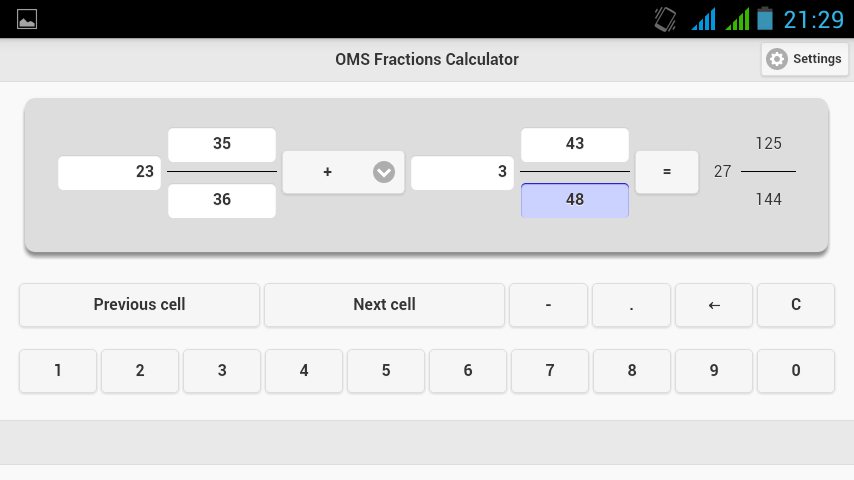Tap the picture icon in status bar
854x480 pixels.
27,19
